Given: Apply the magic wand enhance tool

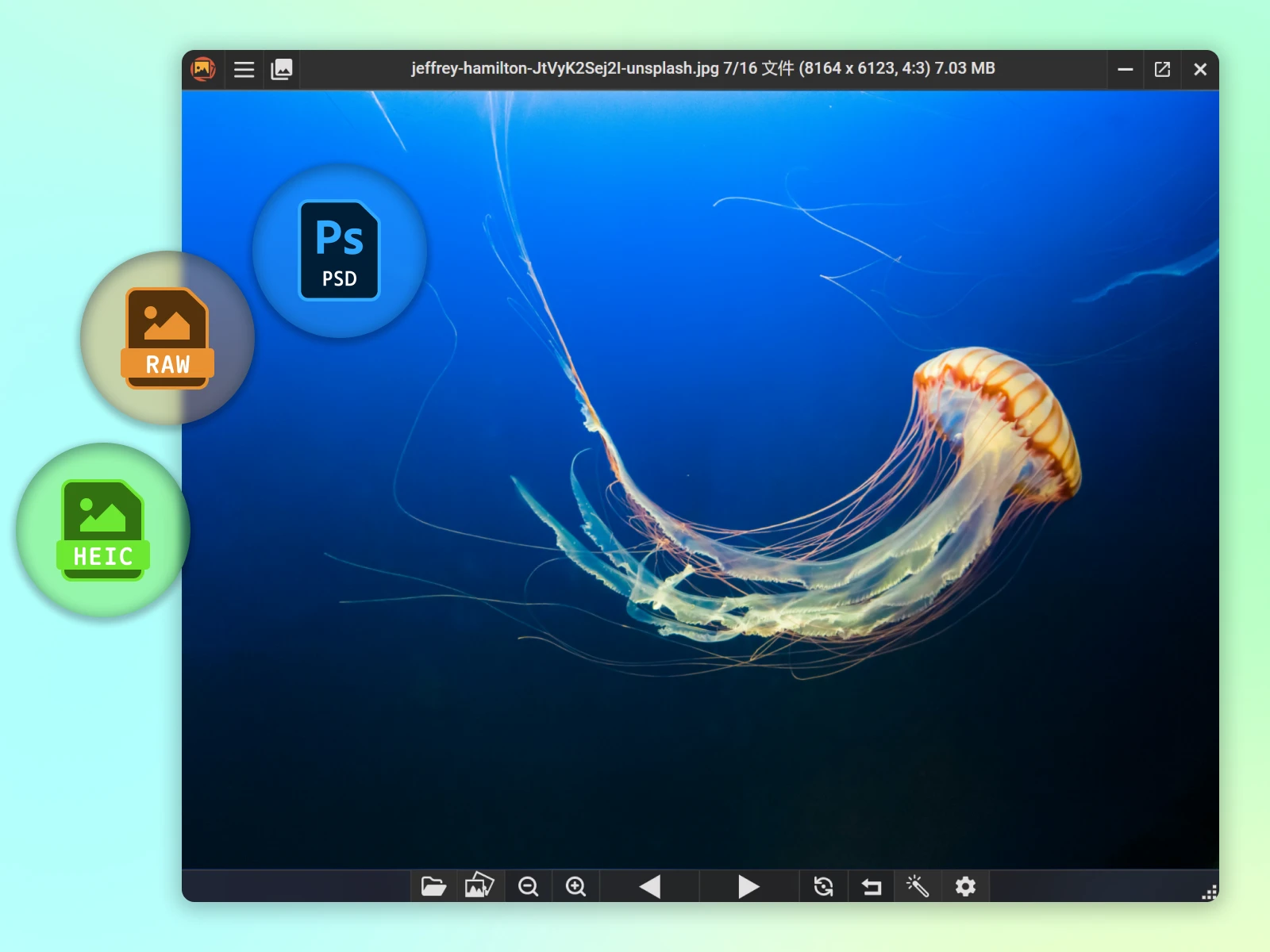Looking at the screenshot, I should [918, 886].
